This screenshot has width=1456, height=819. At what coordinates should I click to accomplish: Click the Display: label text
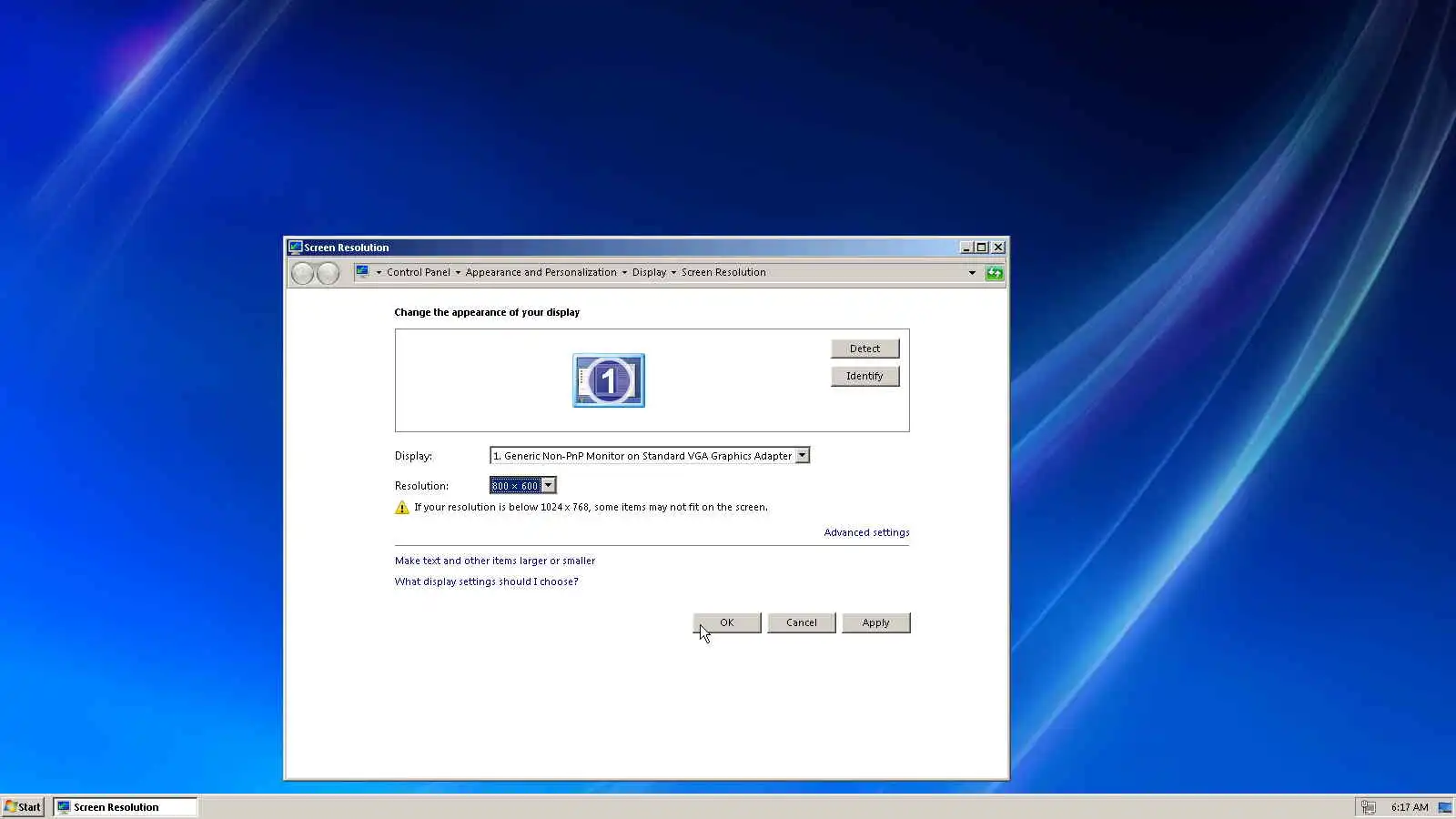coord(413,456)
